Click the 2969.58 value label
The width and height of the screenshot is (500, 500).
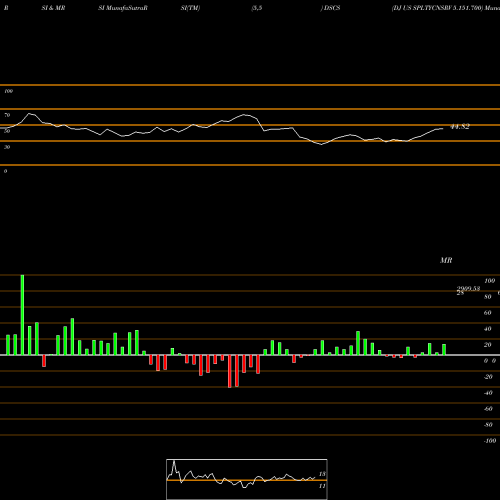click(x=468, y=289)
